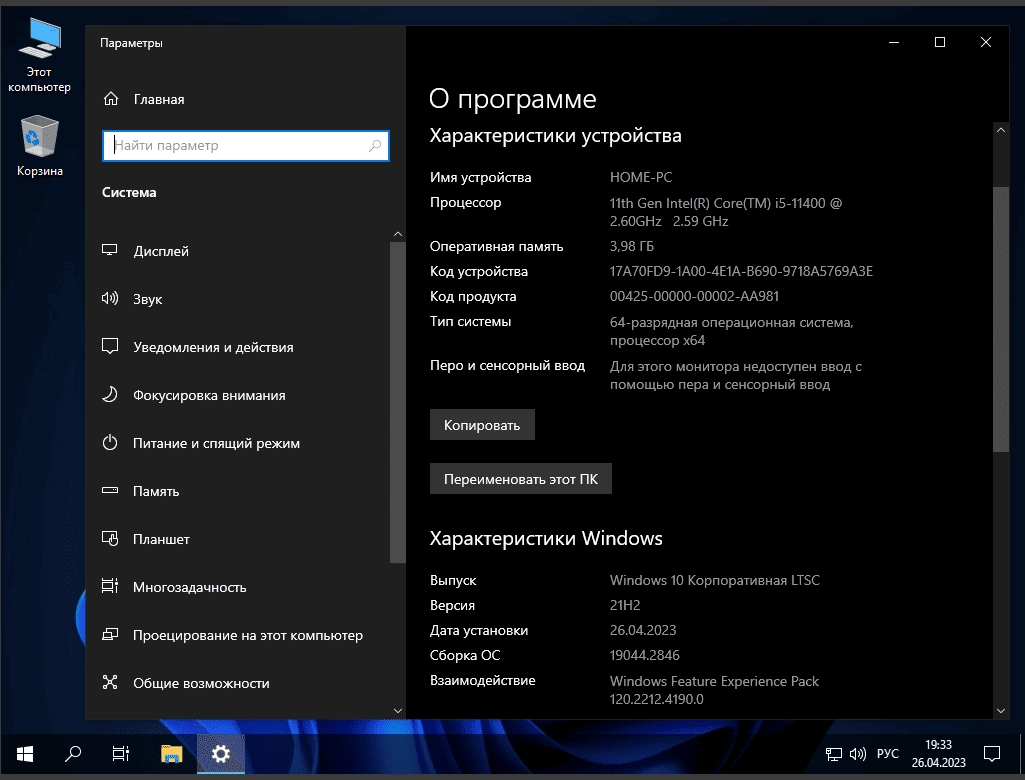This screenshot has width=1025, height=780.
Task: Maximize the Параметры window
Action: (940, 42)
